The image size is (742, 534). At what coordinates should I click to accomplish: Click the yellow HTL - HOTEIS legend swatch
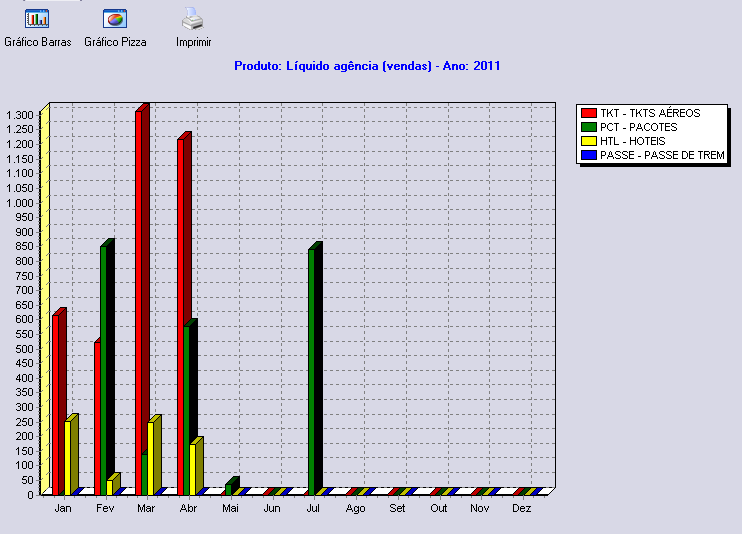click(589, 141)
